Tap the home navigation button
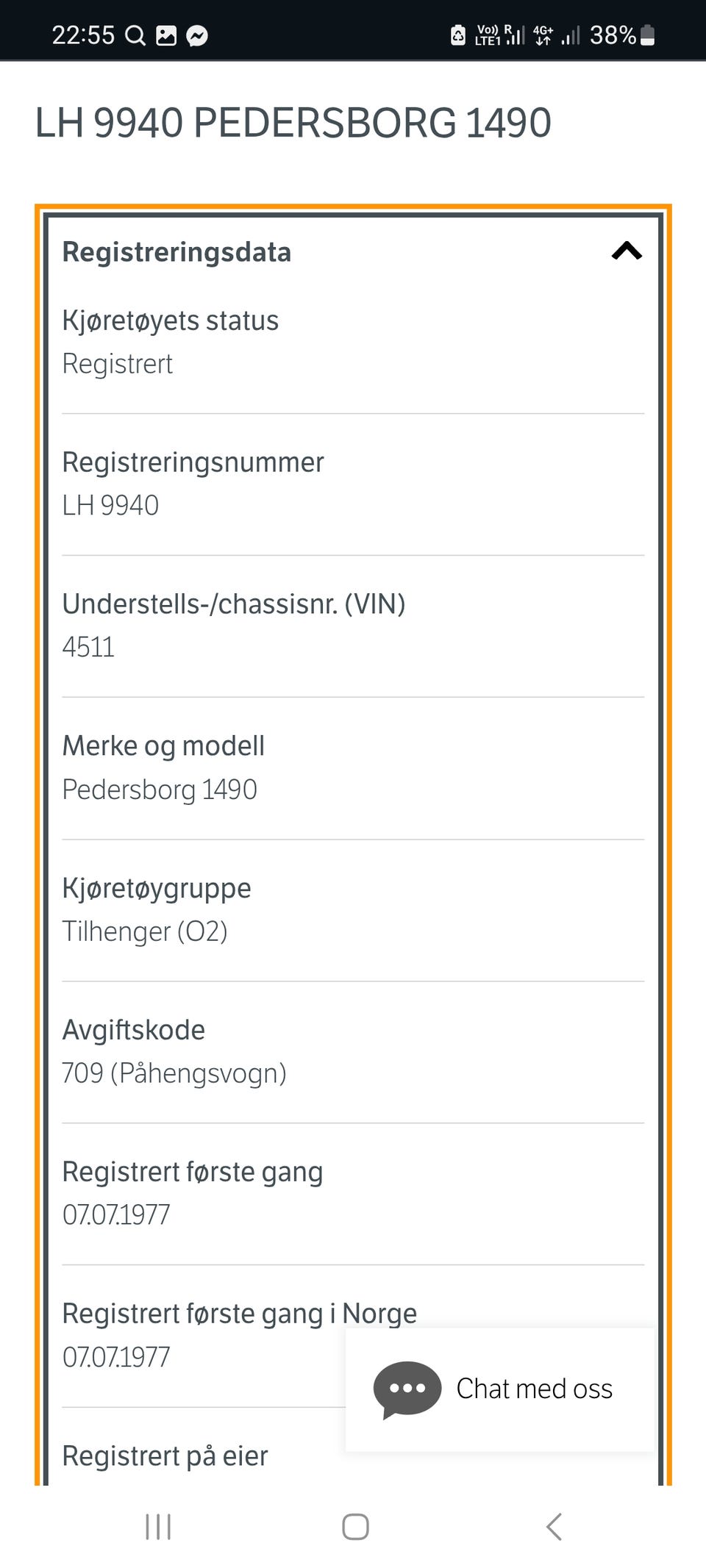The image size is (706, 1568). point(355,1527)
